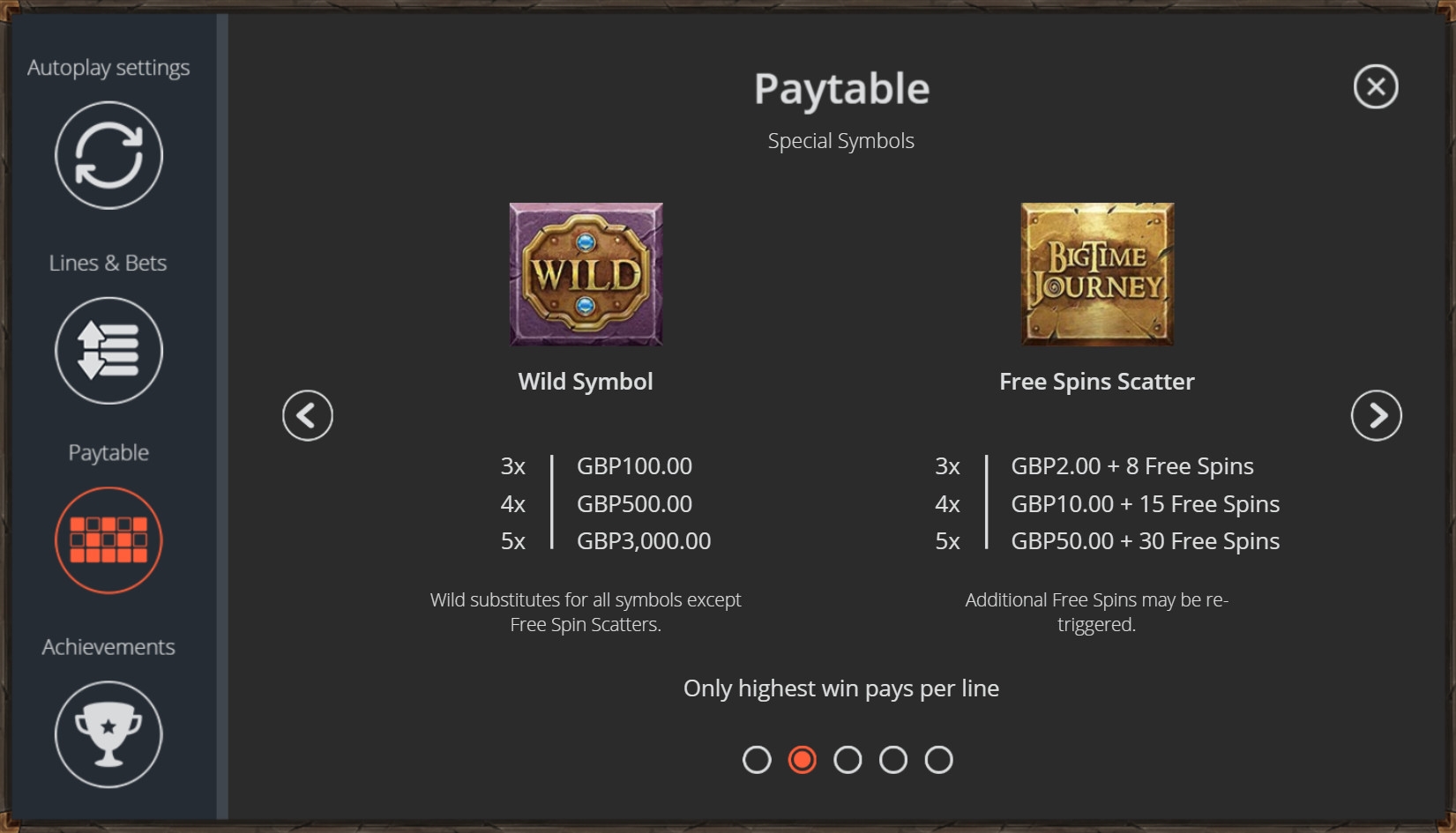Click the Autoplay settings label
This screenshot has height=833, width=1456.
(x=108, y=68)
